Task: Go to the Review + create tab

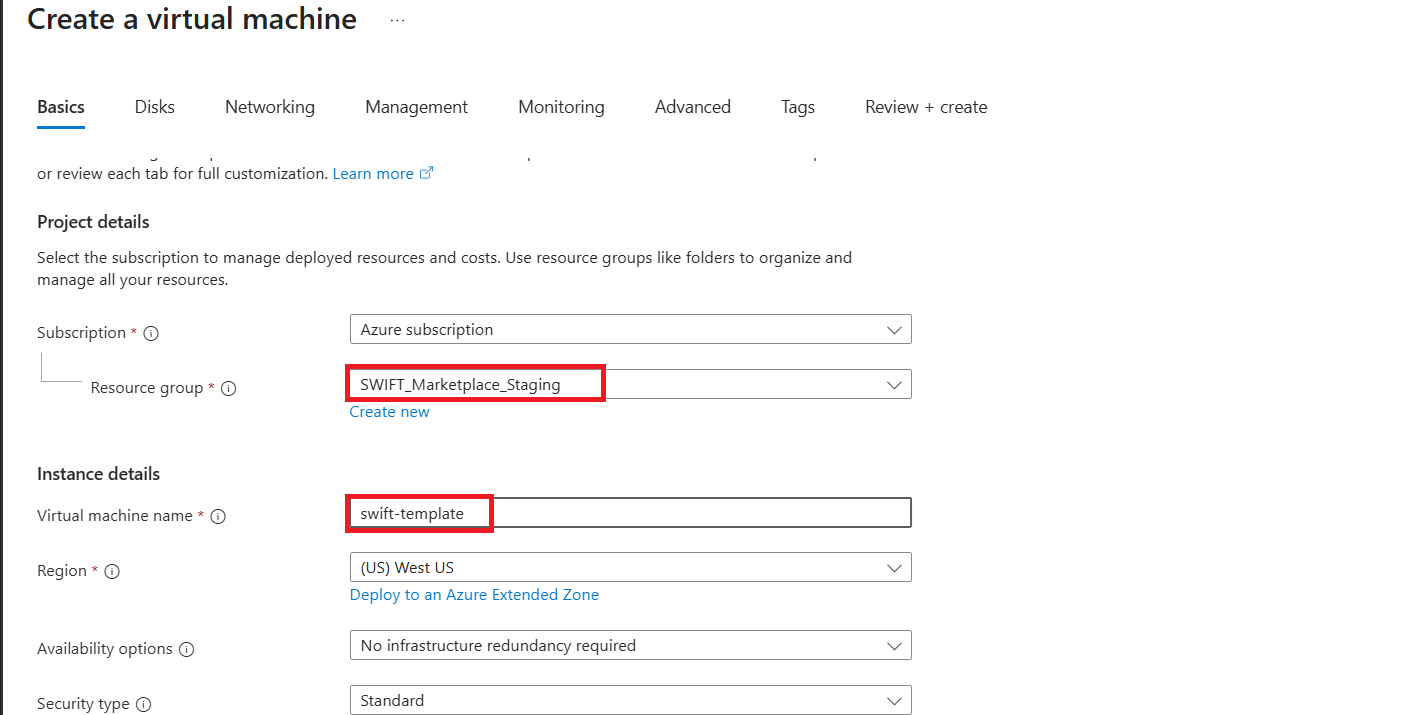Action: 926,107
